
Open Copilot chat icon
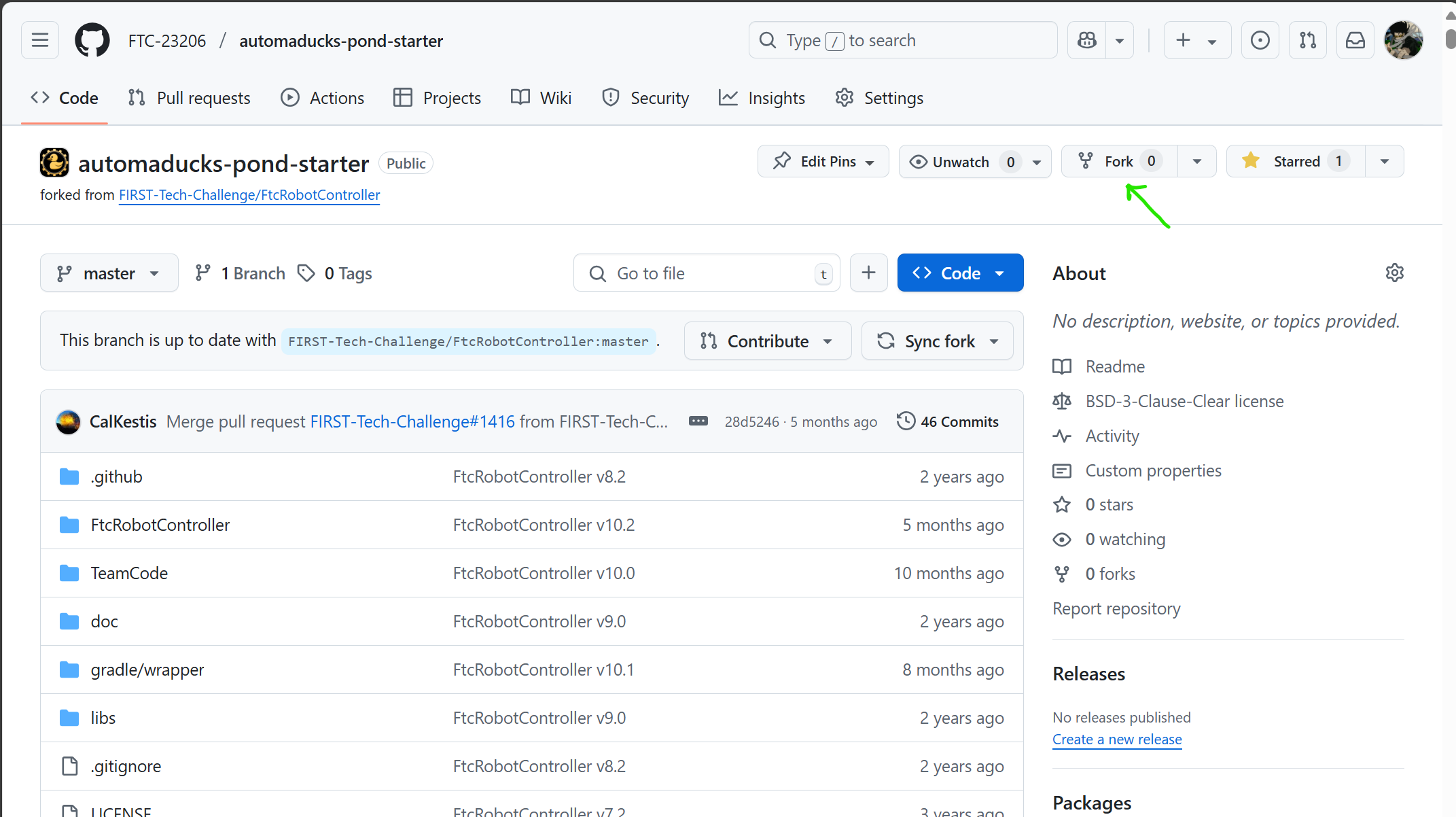point(1087,40)
